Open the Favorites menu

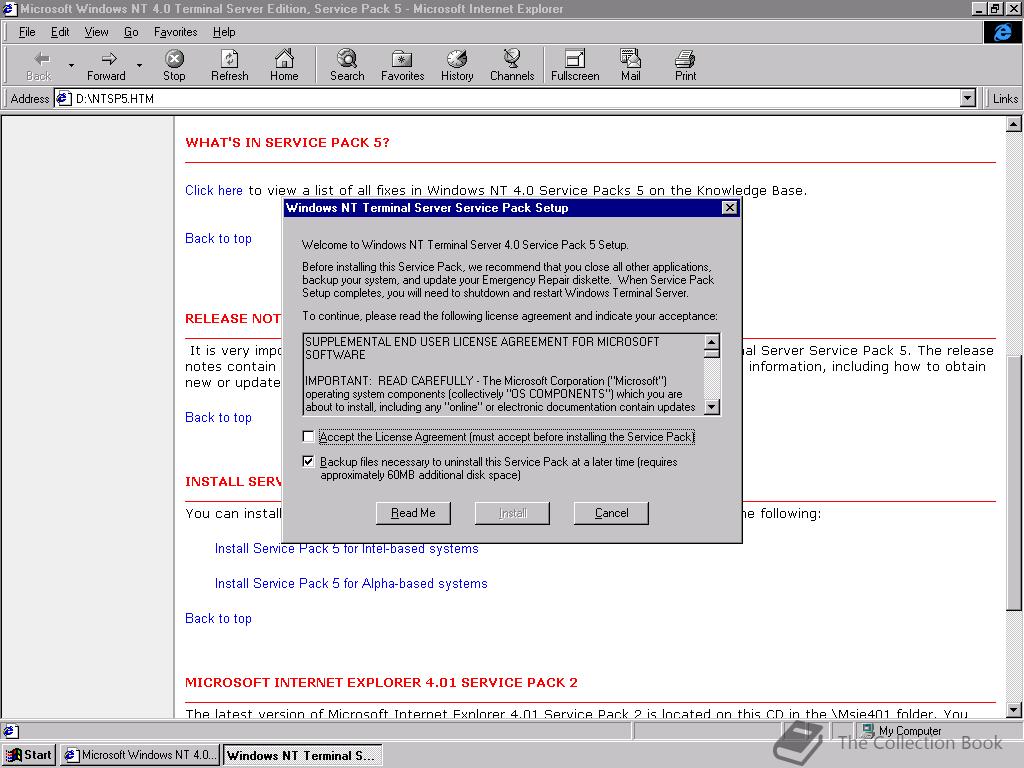click(x=175, y=32)
